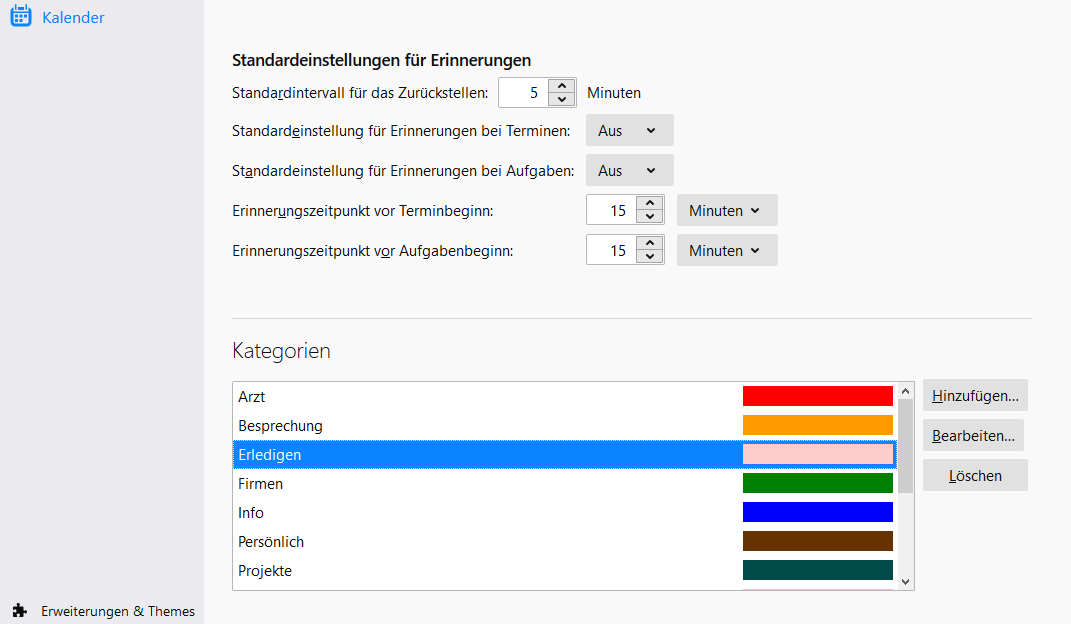1071x624 pixels.
Task: Click the red Arzt color swatch
Action: click(x=817, y=396)
